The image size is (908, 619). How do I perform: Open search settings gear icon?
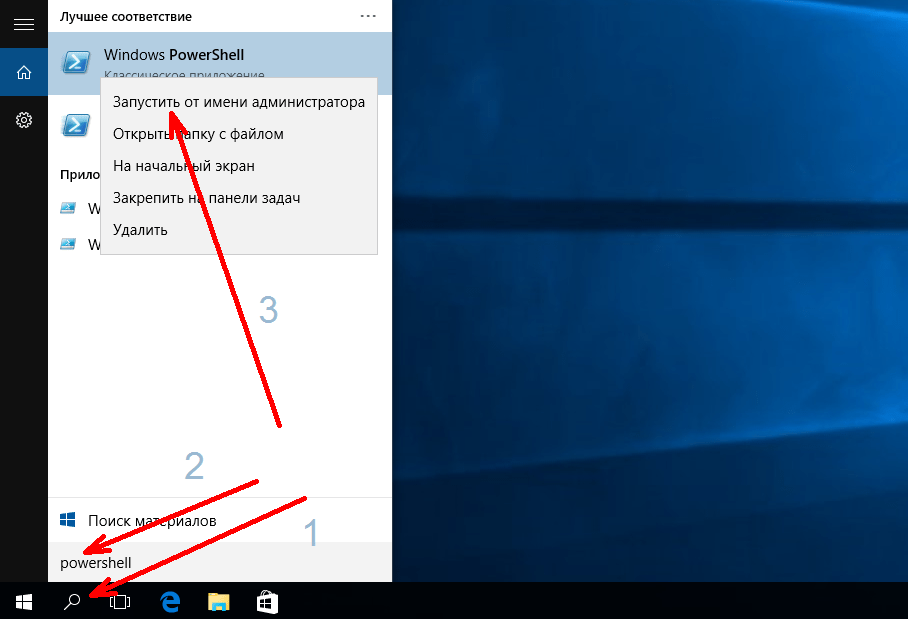23,120
